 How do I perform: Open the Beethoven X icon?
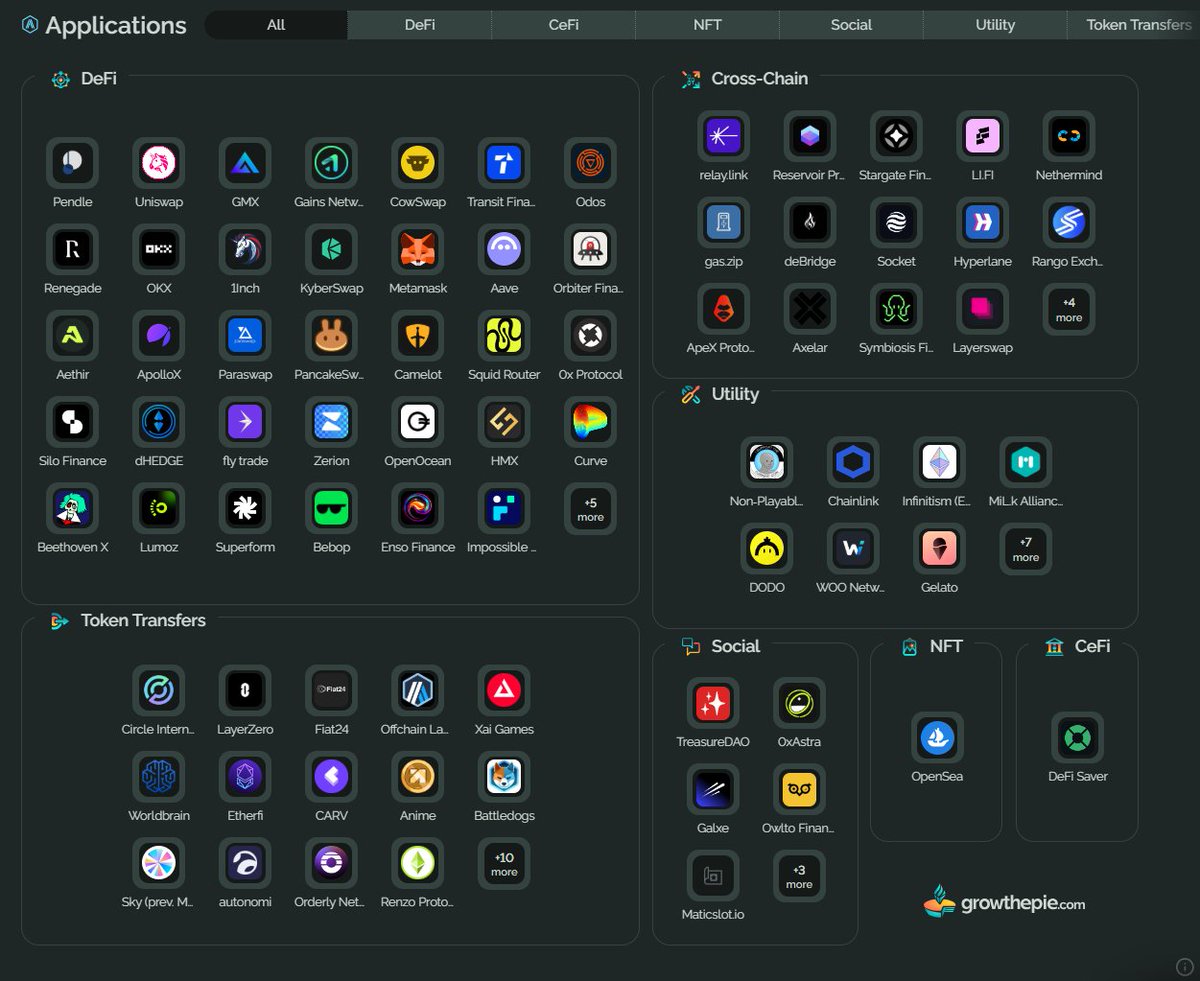point(72,508)
